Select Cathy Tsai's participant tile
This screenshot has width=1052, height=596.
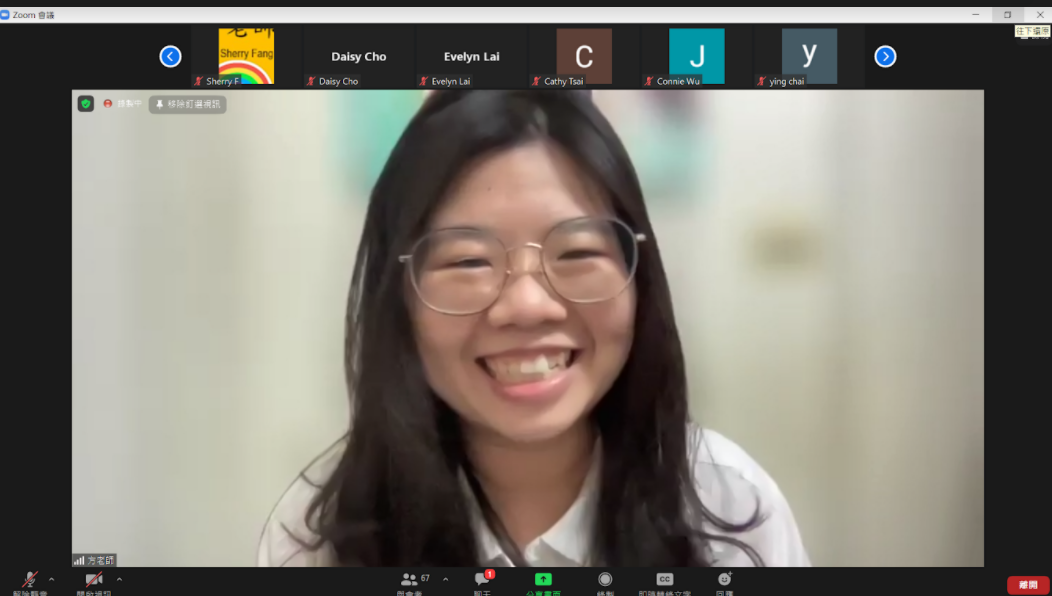pos(584,57)
